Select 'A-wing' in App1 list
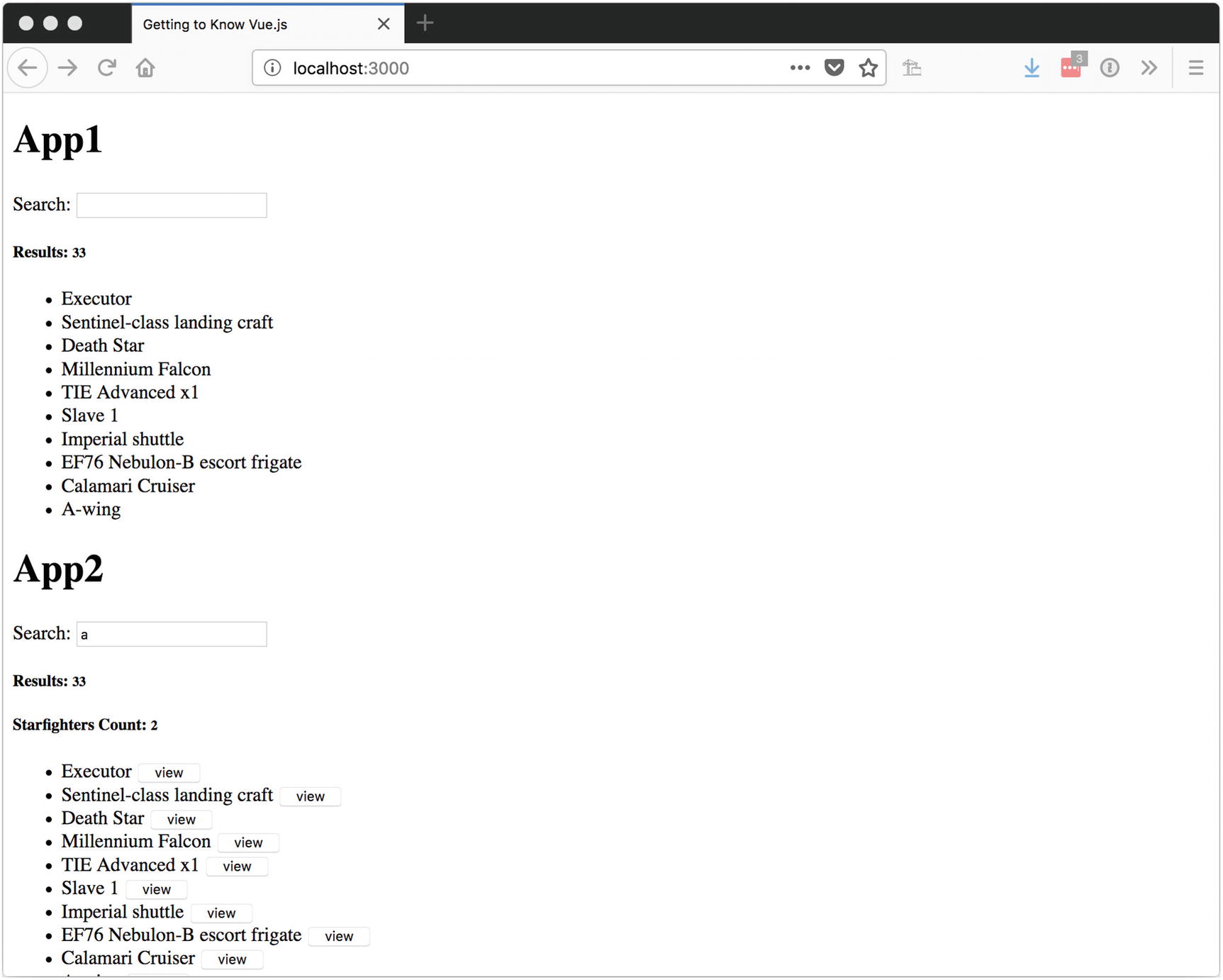Image resolution: width=1223 pixels, height=980 pixels. click(x=91, y=510)
